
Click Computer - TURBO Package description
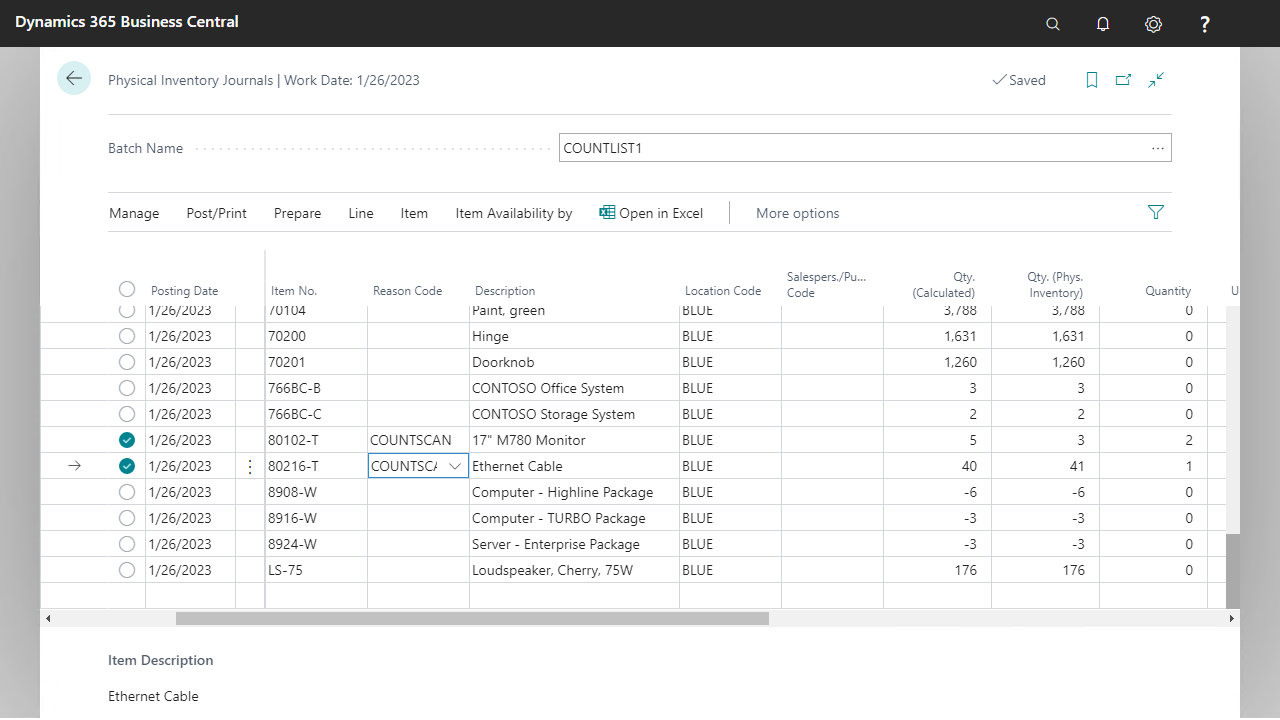coord(559,518)
